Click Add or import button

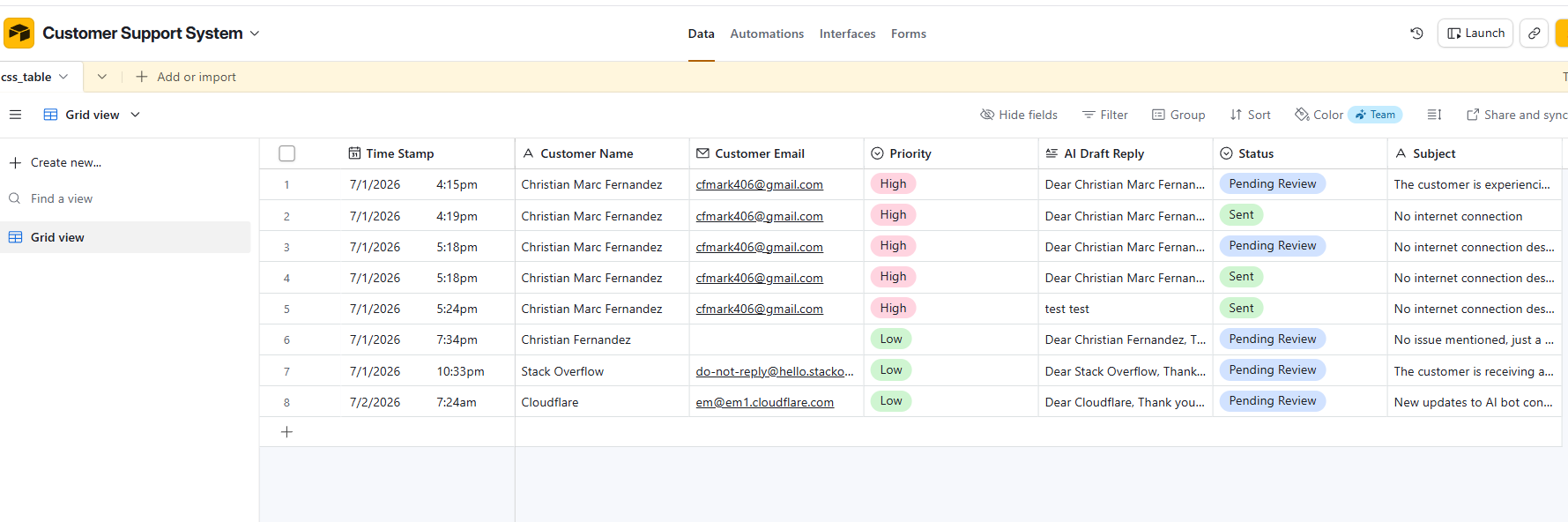[x=186, y=77]
